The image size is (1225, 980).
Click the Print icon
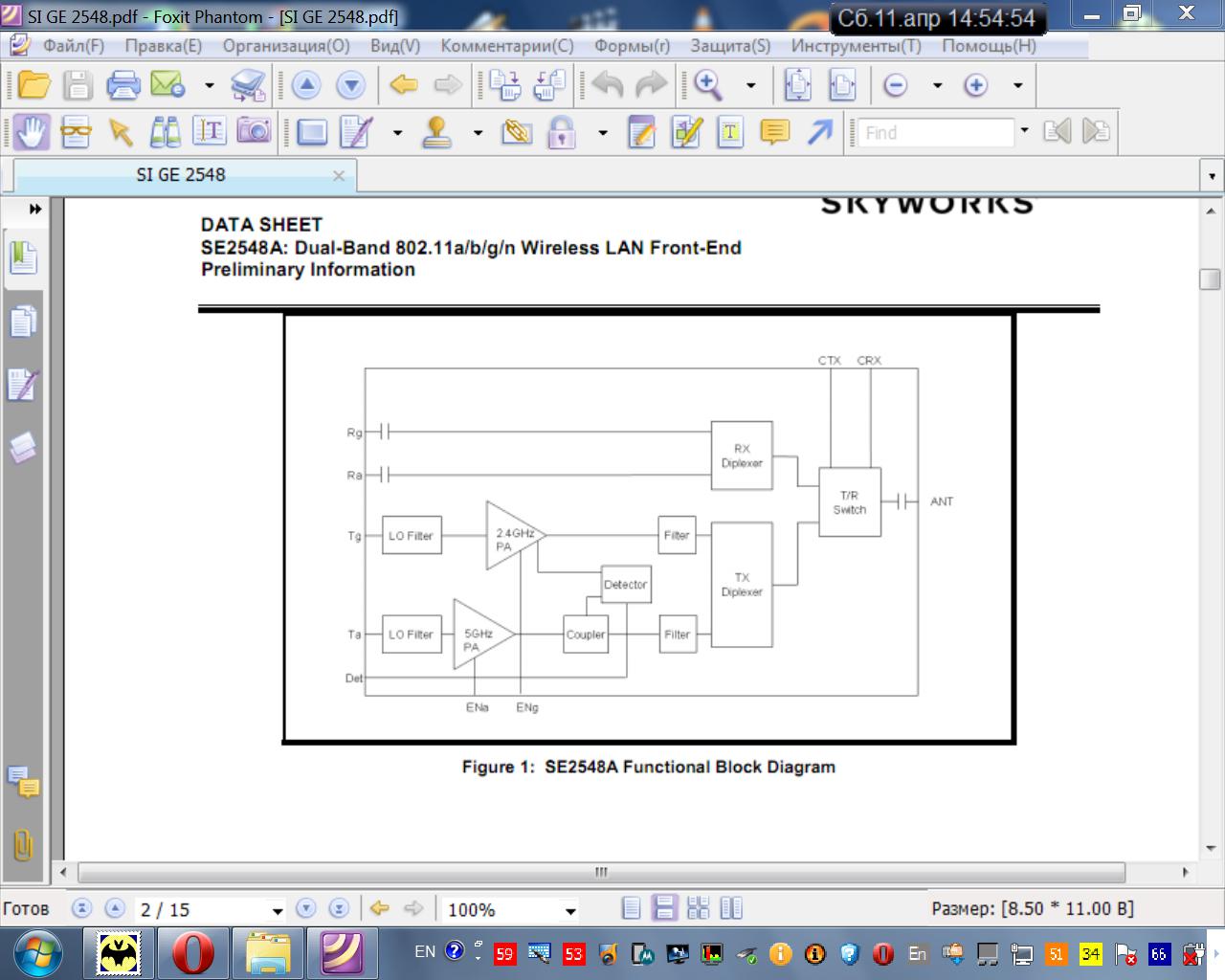click(x=123, y=85)
